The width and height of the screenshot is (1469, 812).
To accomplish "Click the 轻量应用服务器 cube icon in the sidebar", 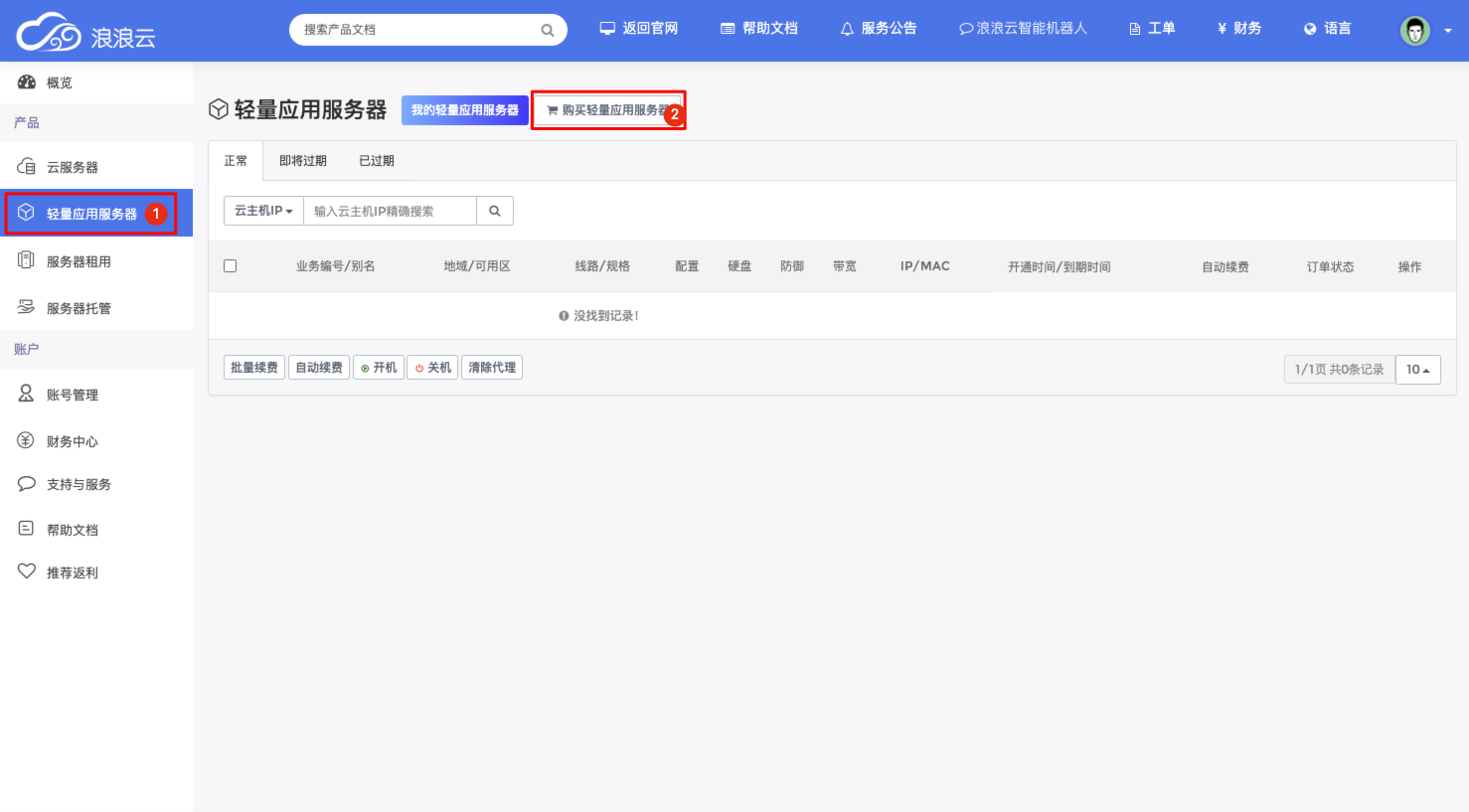I will click(27, 213).
